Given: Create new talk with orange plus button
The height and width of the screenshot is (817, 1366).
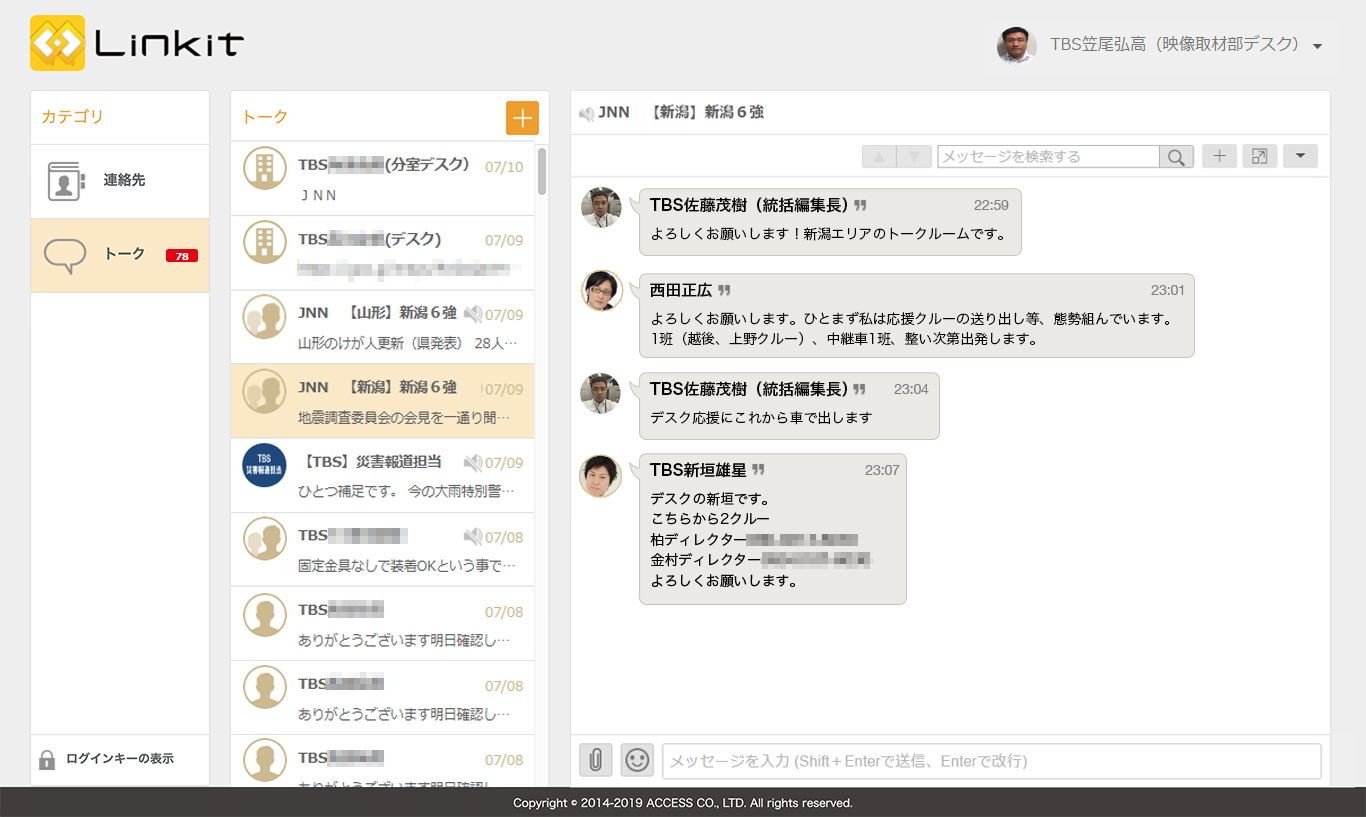Looking at the screenshot, I should click(x=522, y=117).
